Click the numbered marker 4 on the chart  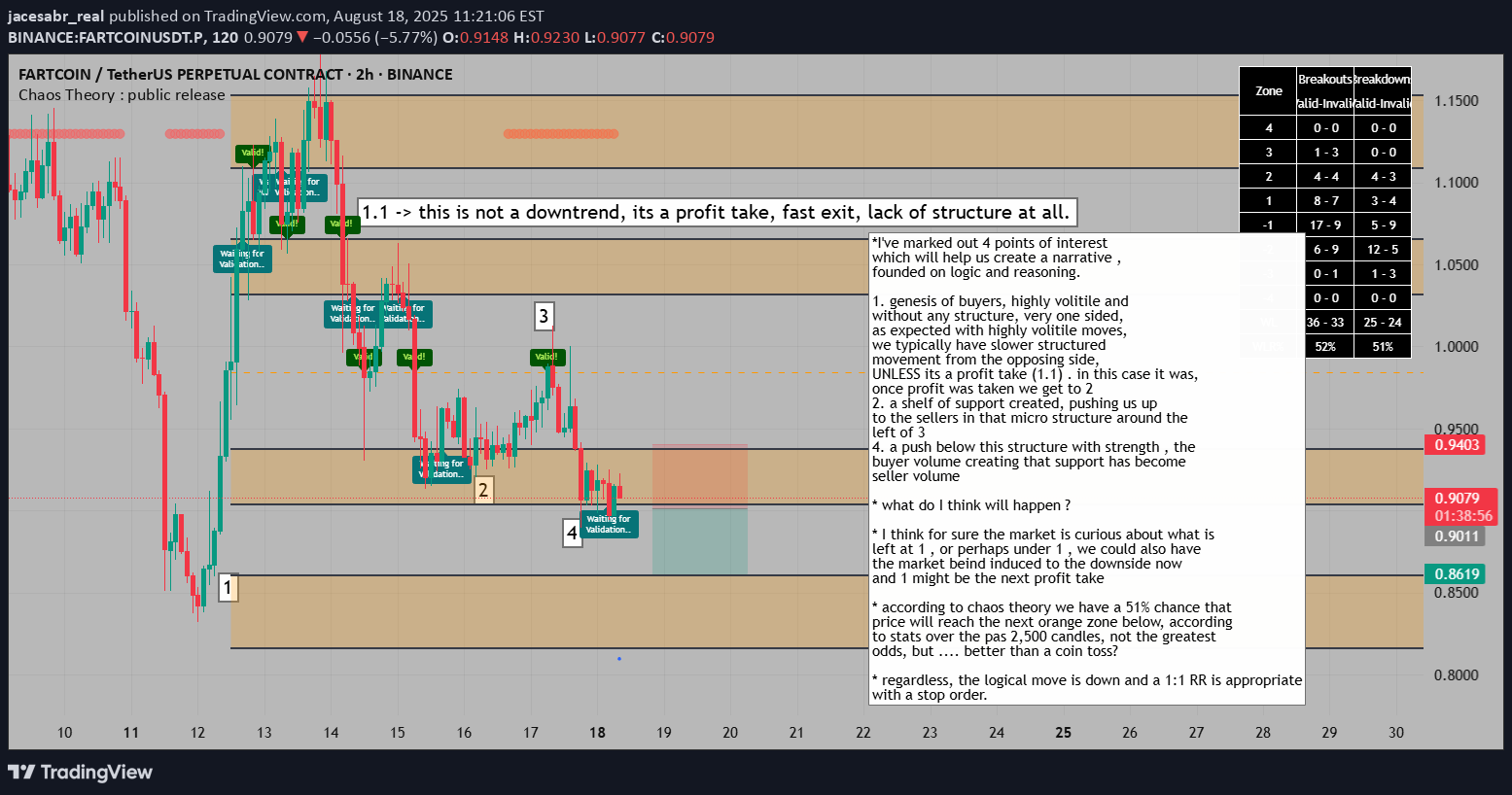(x=572, y=533)
